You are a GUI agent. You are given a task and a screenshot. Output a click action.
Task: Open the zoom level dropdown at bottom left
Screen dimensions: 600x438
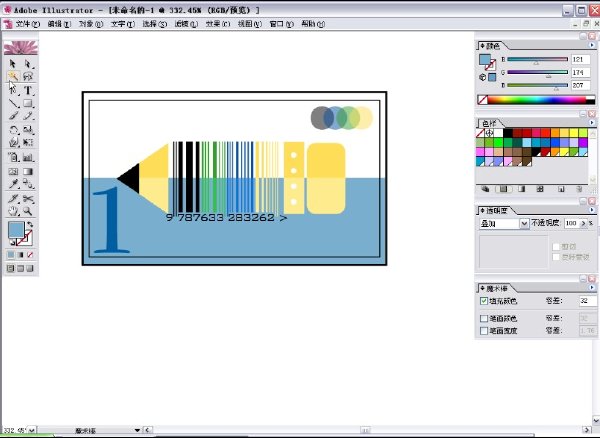[x=31, y=430]
